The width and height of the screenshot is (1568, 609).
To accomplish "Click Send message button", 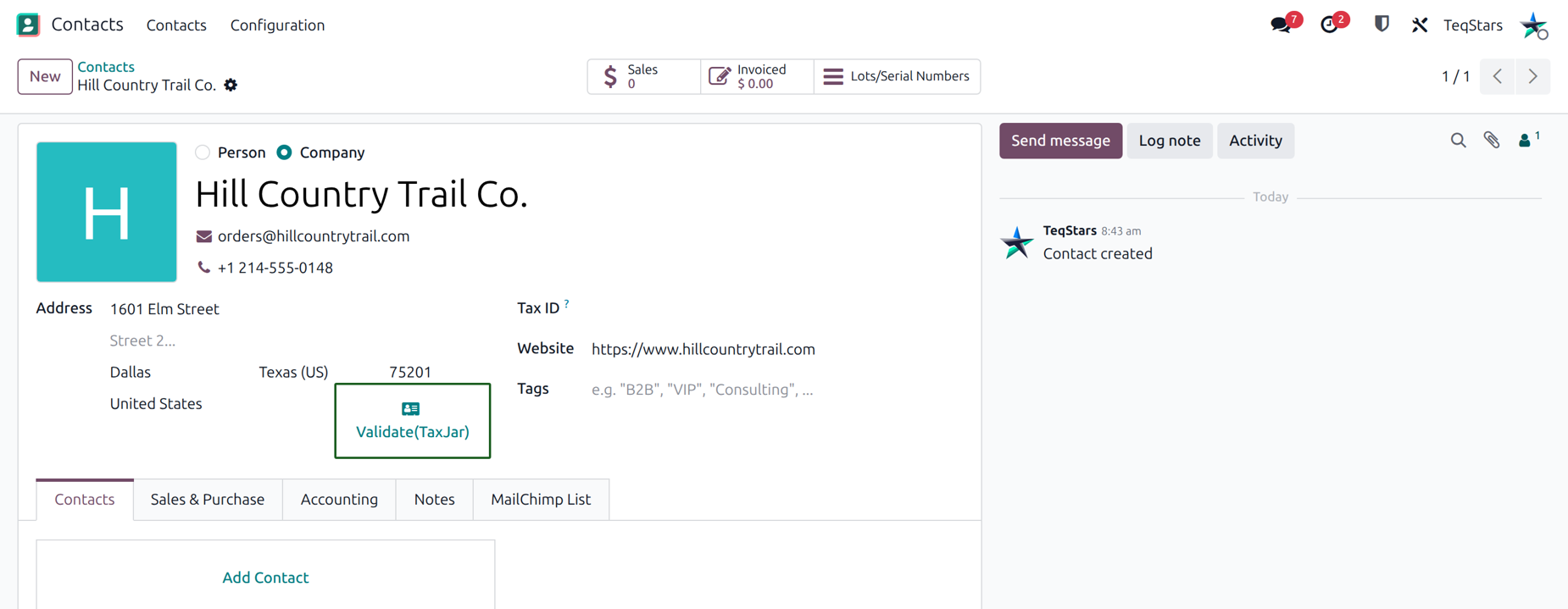I will tap(1060, 141).
